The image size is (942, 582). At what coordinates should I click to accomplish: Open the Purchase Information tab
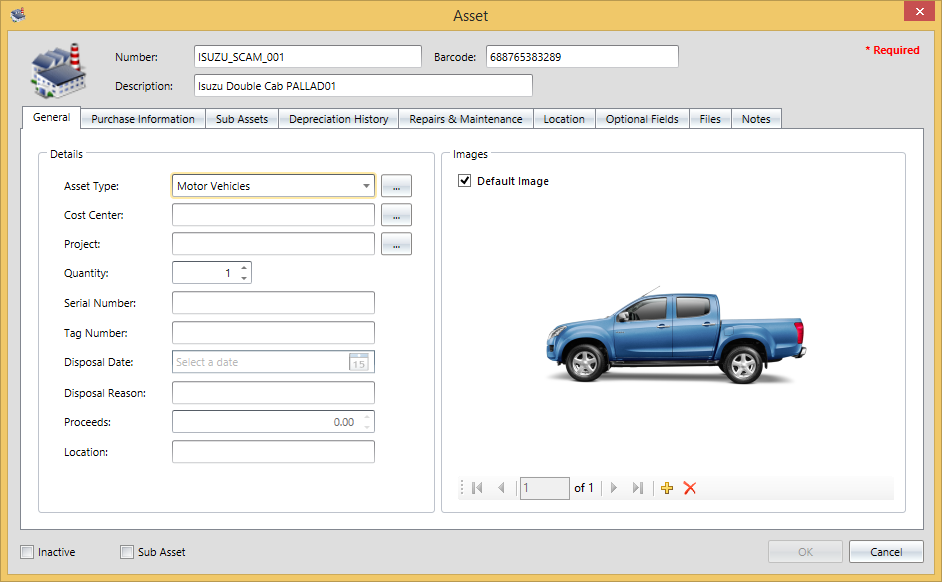point(143,119)
